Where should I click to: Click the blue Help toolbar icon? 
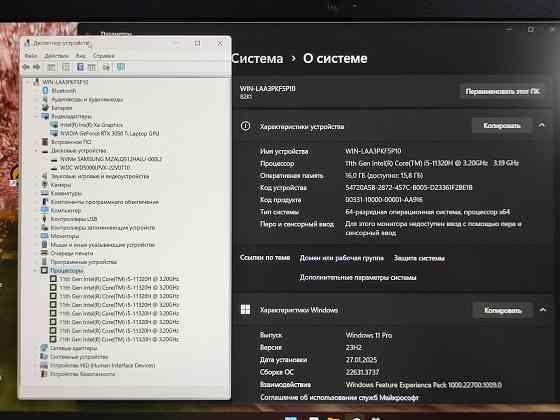click(x=80, y=67)
